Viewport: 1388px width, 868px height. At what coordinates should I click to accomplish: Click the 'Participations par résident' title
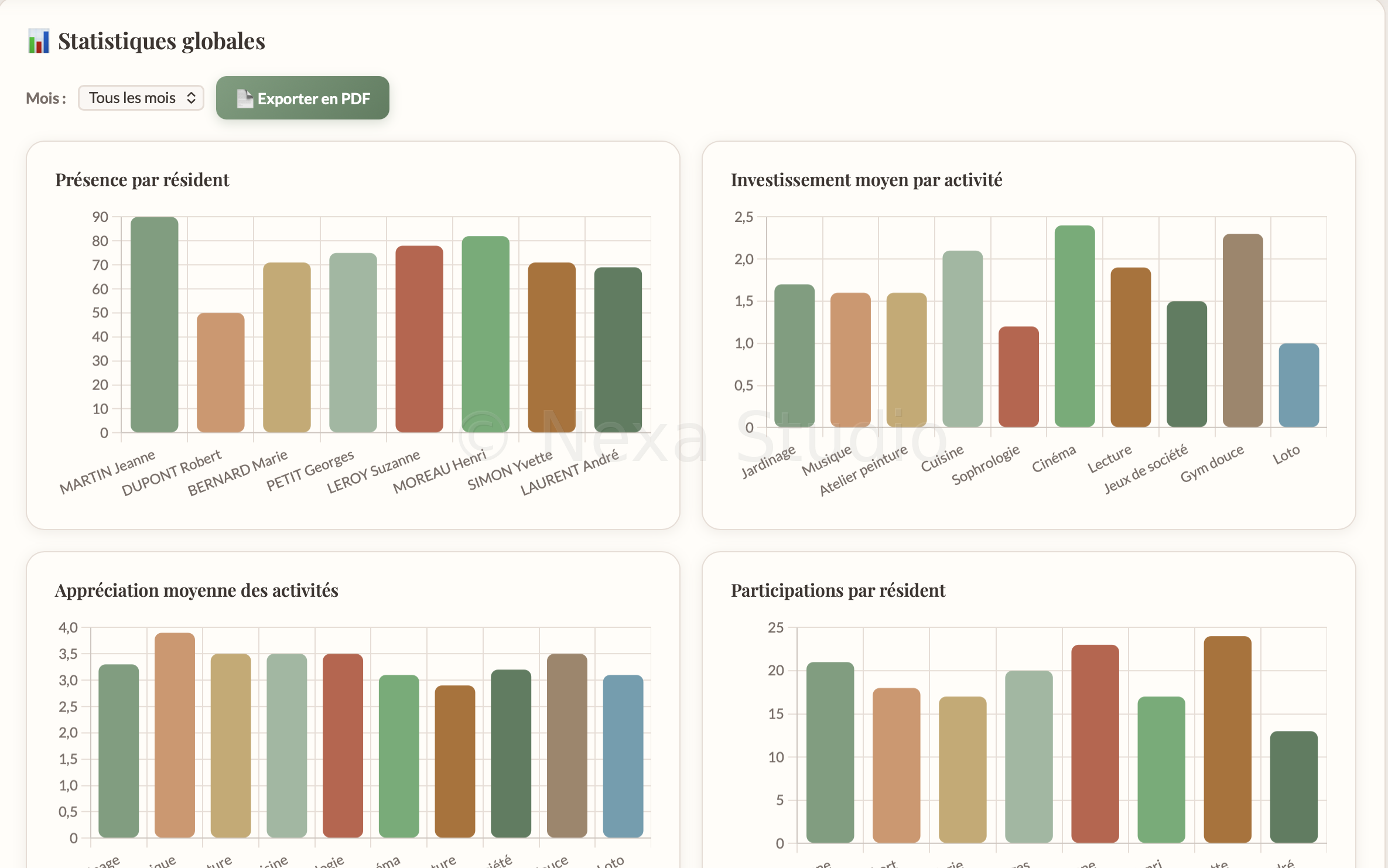click(837, 590)
